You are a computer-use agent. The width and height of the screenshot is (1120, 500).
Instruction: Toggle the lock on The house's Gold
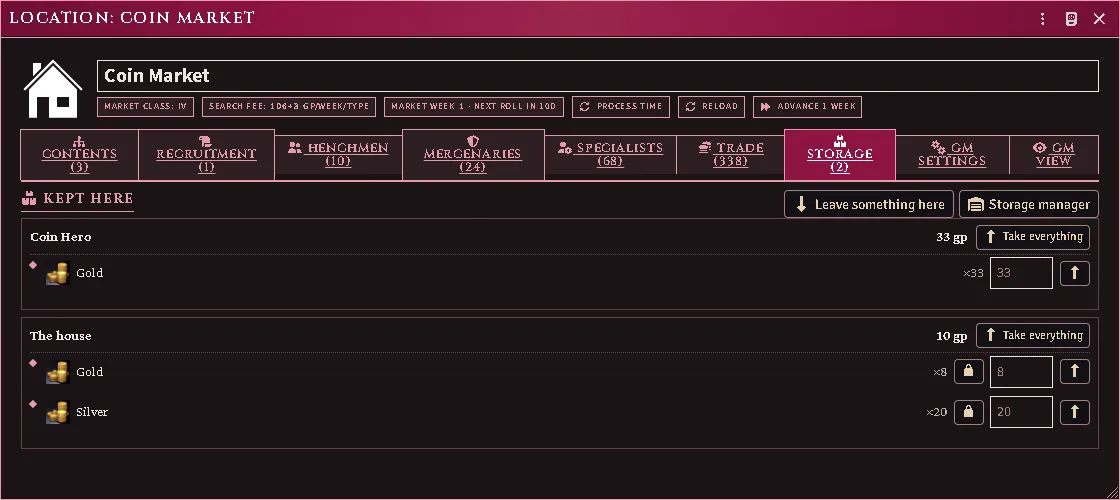tap(969, 371)
